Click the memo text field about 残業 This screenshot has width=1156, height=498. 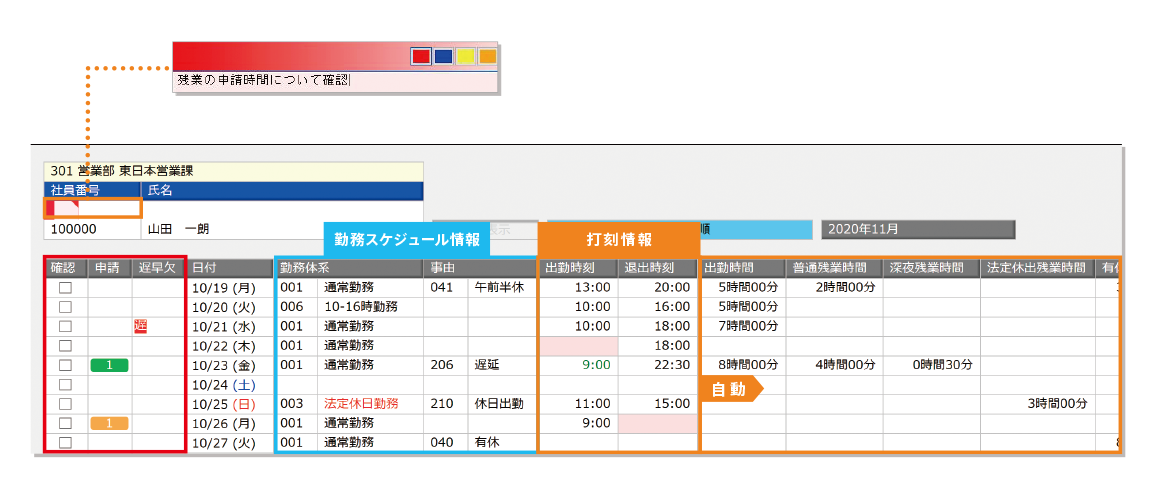335,80
